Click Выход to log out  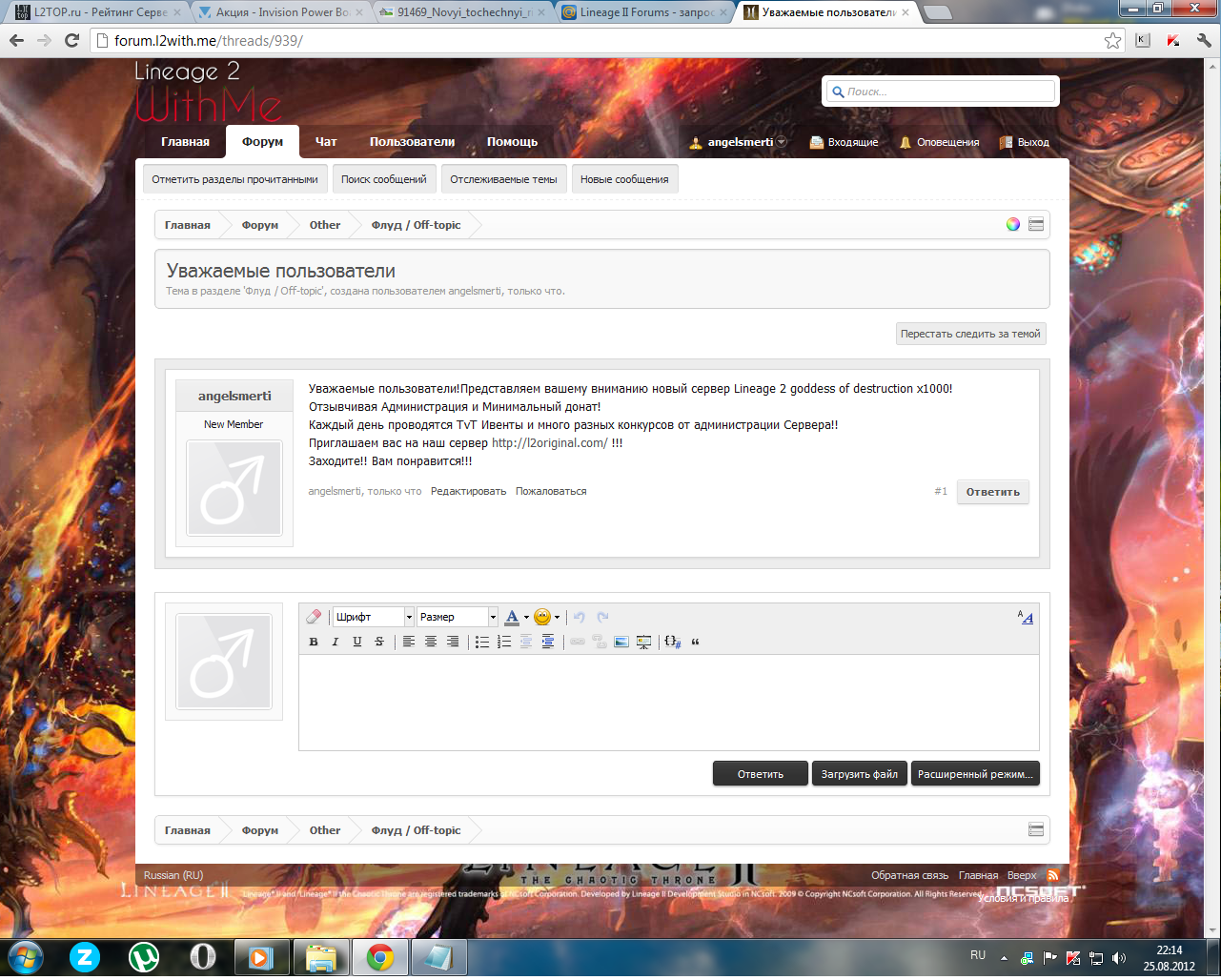[x=1025, y=142]
